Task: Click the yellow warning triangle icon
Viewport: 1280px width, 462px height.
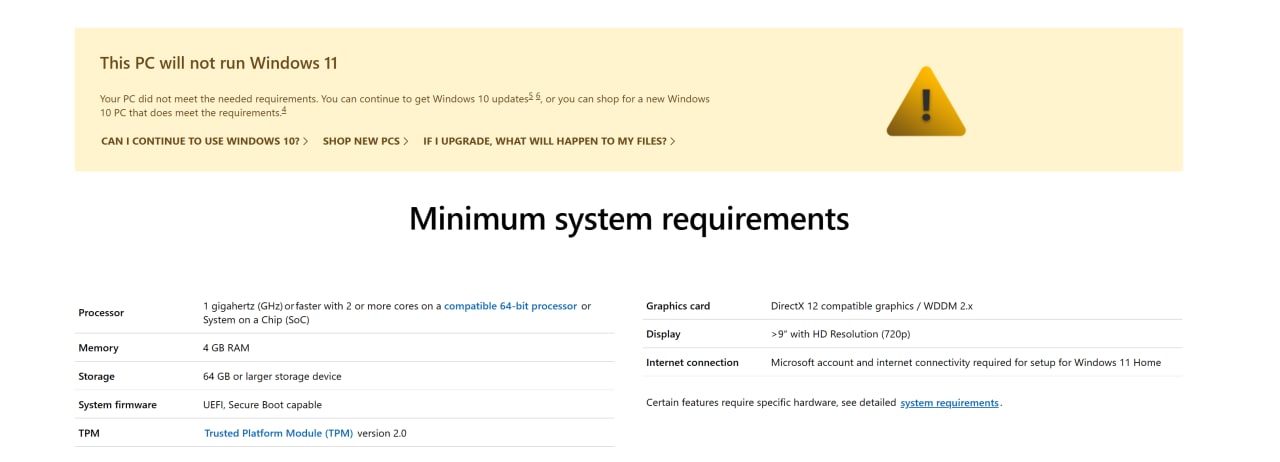Action: click(926, 101)
